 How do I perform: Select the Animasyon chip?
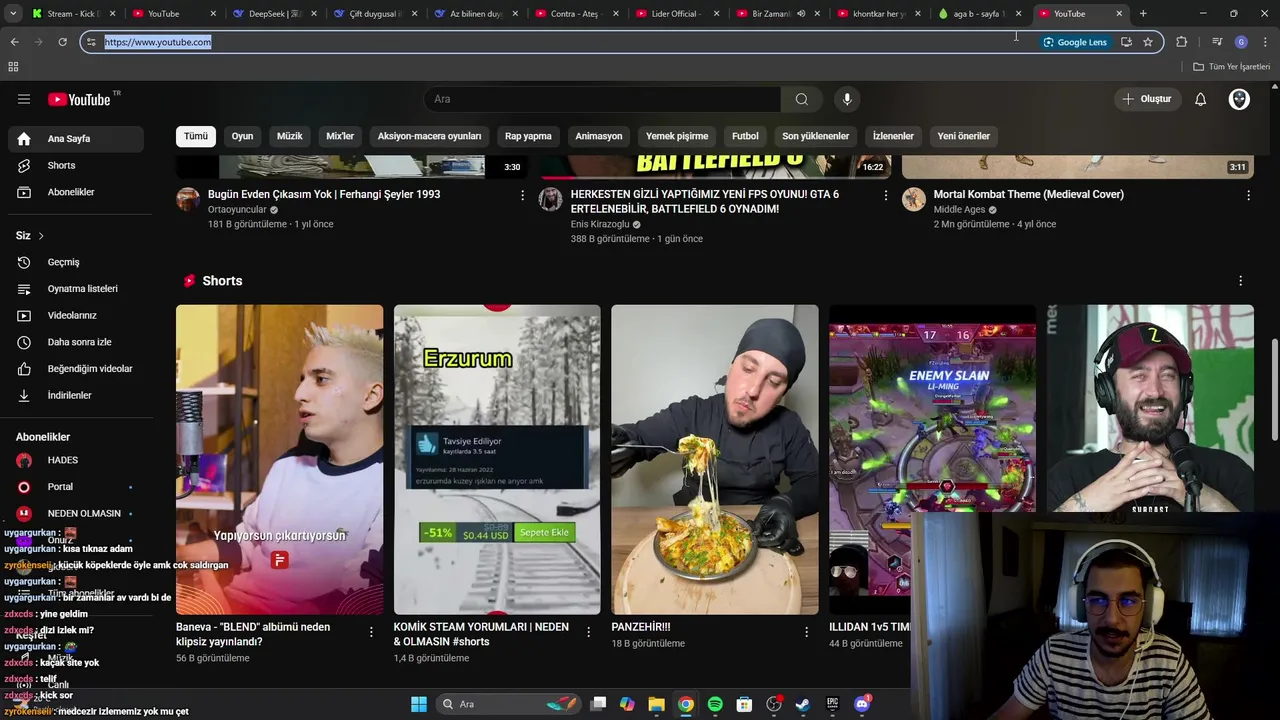(x=599, y=136)
